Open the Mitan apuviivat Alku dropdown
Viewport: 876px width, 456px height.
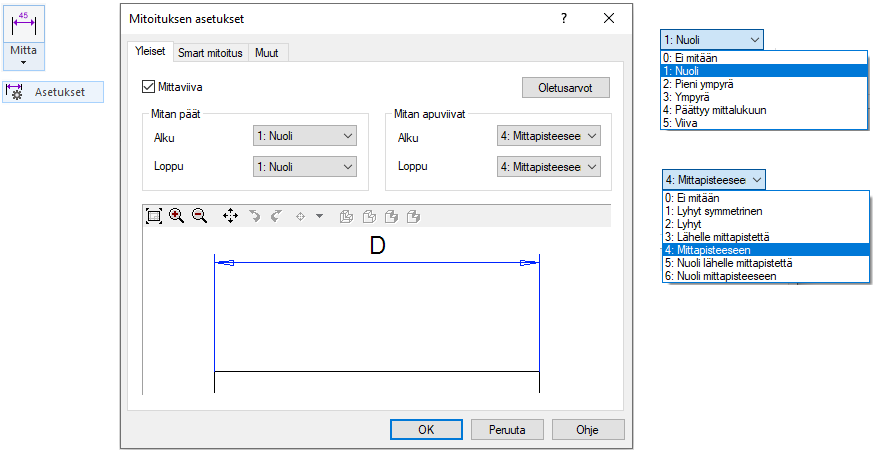click(549, 136)
